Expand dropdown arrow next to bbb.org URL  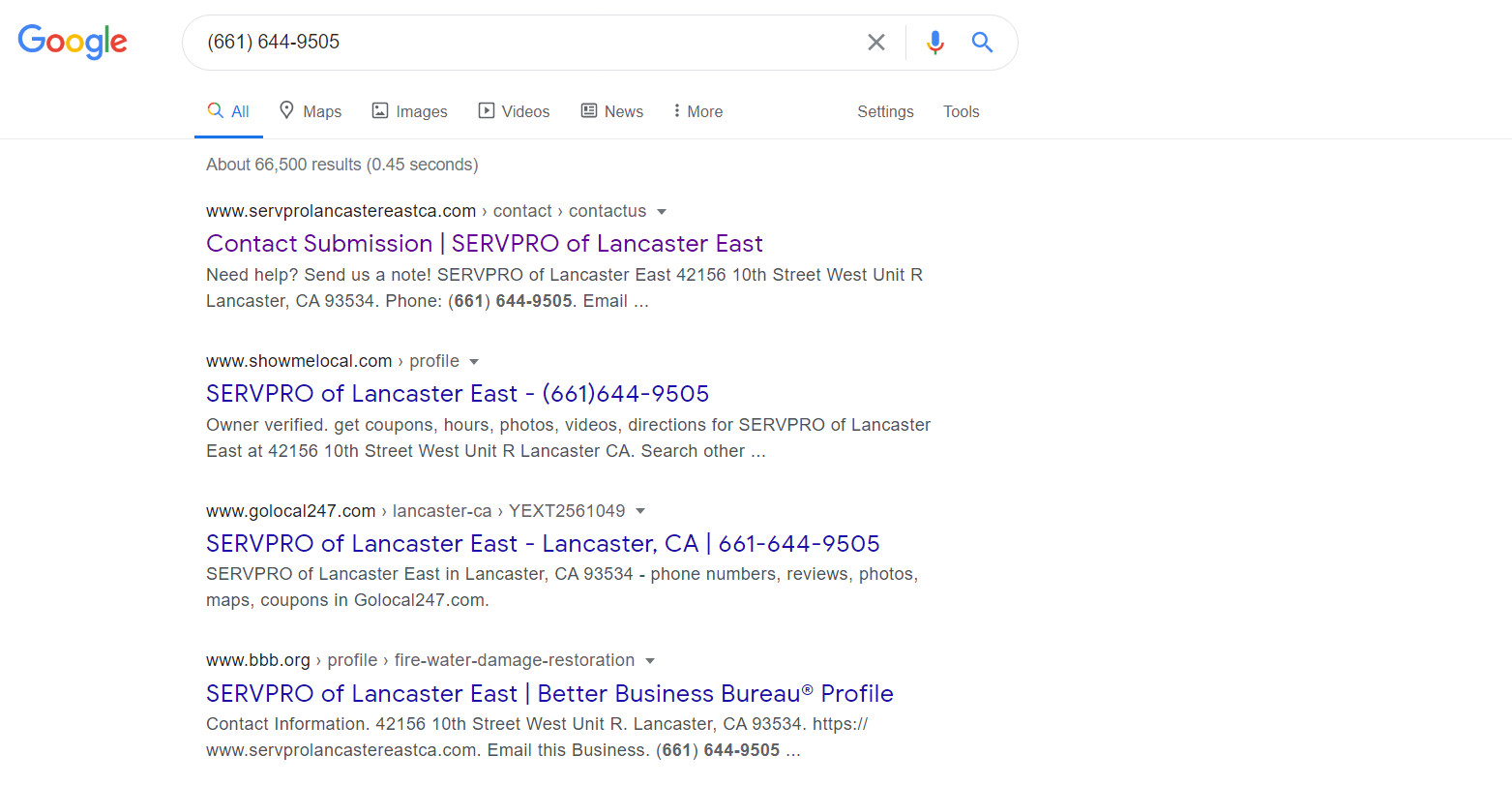pyautogui.click(x=650, y=661)
